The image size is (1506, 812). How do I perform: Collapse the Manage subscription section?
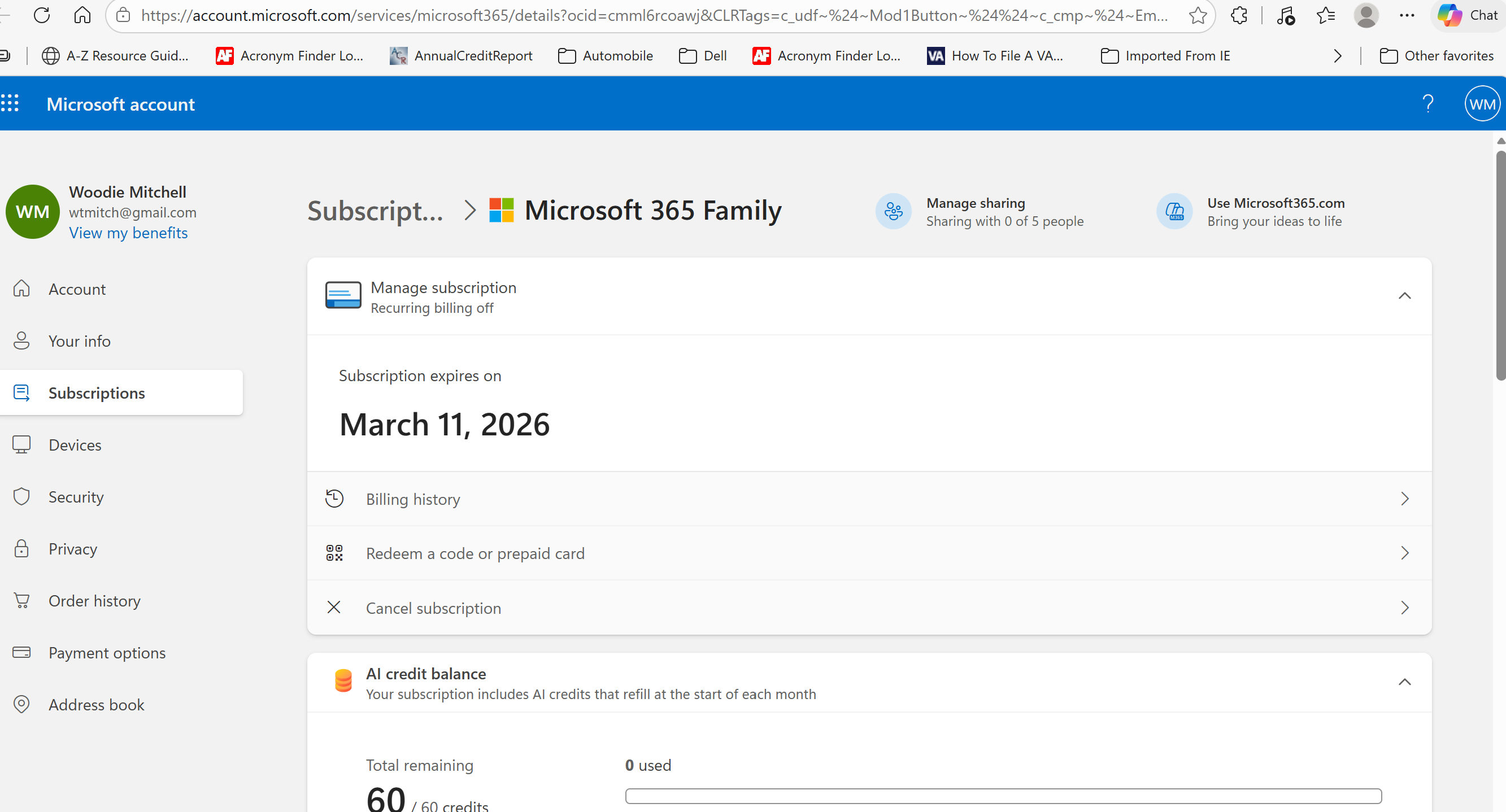point(1404,296)
